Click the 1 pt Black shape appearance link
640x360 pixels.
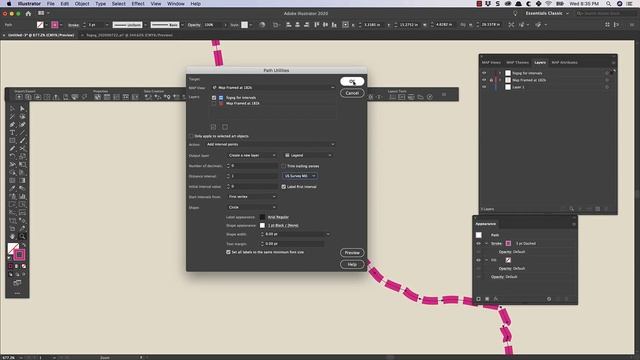point(283,225)
